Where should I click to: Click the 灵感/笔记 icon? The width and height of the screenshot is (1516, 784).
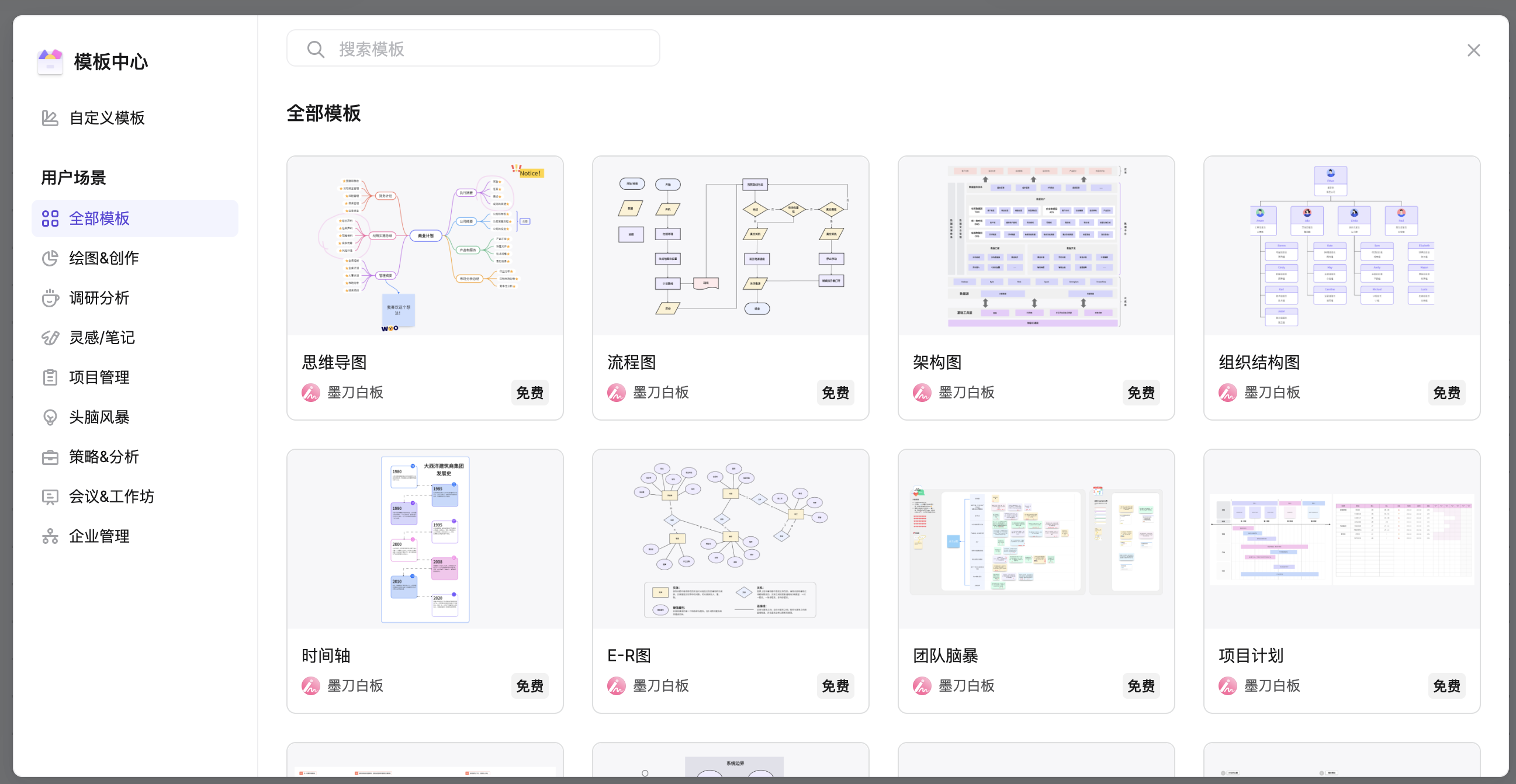(x=50, y=338)
